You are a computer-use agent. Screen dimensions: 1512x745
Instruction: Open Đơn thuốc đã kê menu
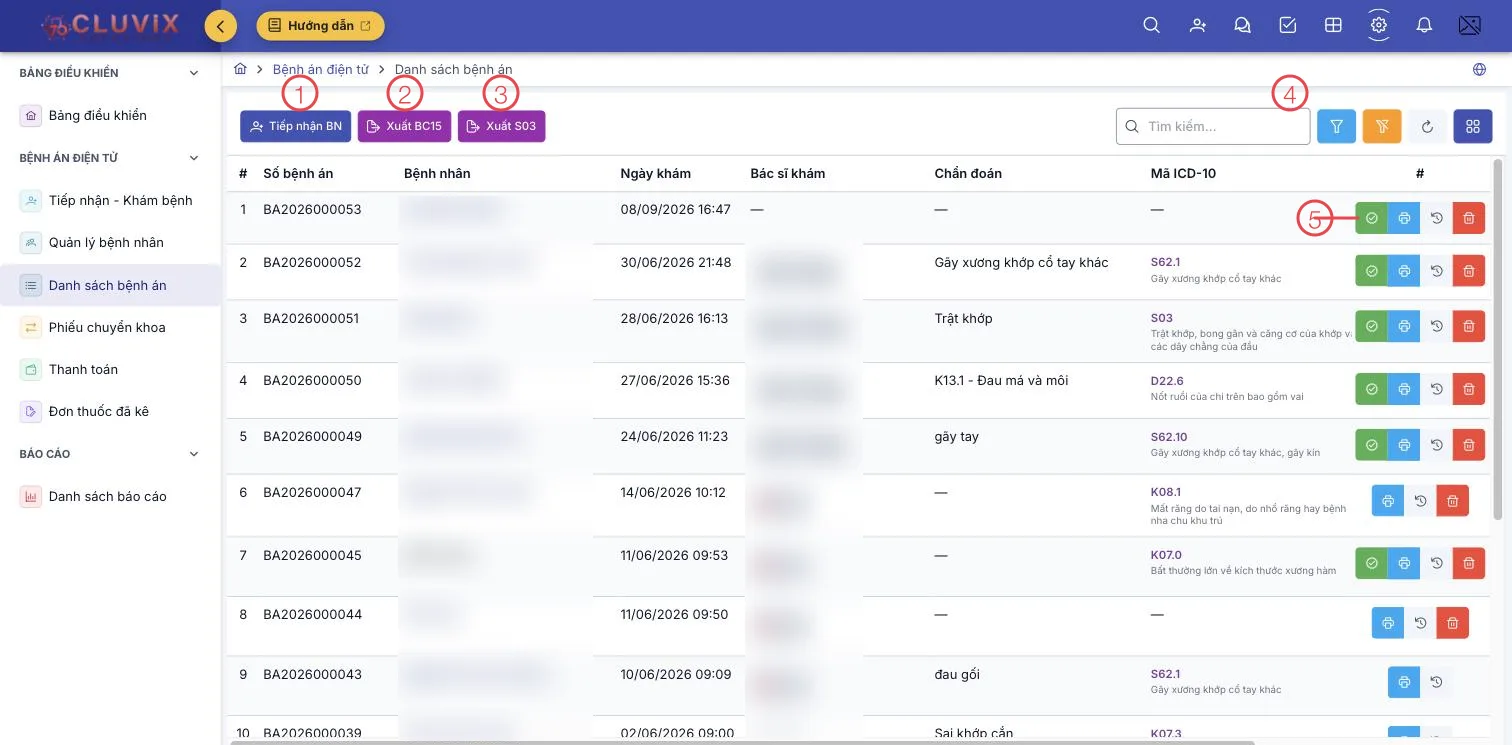click(x=110, y=412)
